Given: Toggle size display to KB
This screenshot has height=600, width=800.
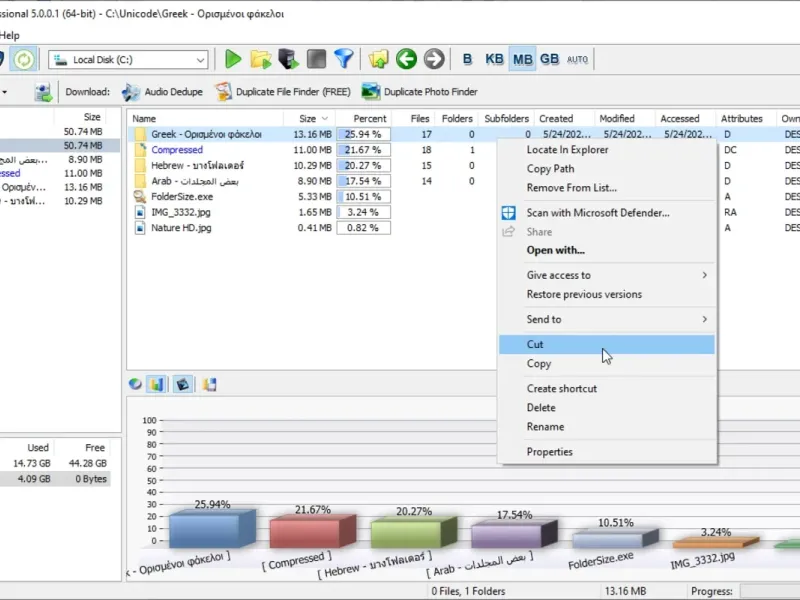Looking at the screenshot, I should [494, 59].
